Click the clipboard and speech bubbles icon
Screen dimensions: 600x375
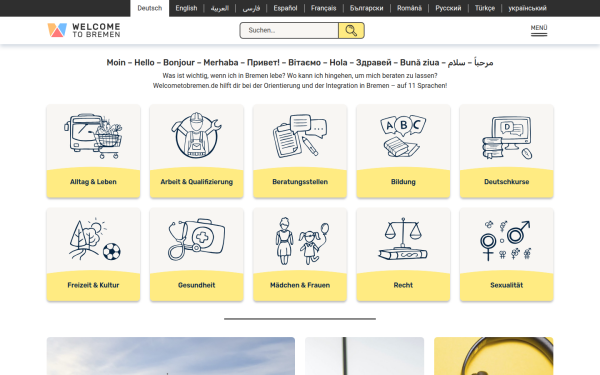coord(300,136)
